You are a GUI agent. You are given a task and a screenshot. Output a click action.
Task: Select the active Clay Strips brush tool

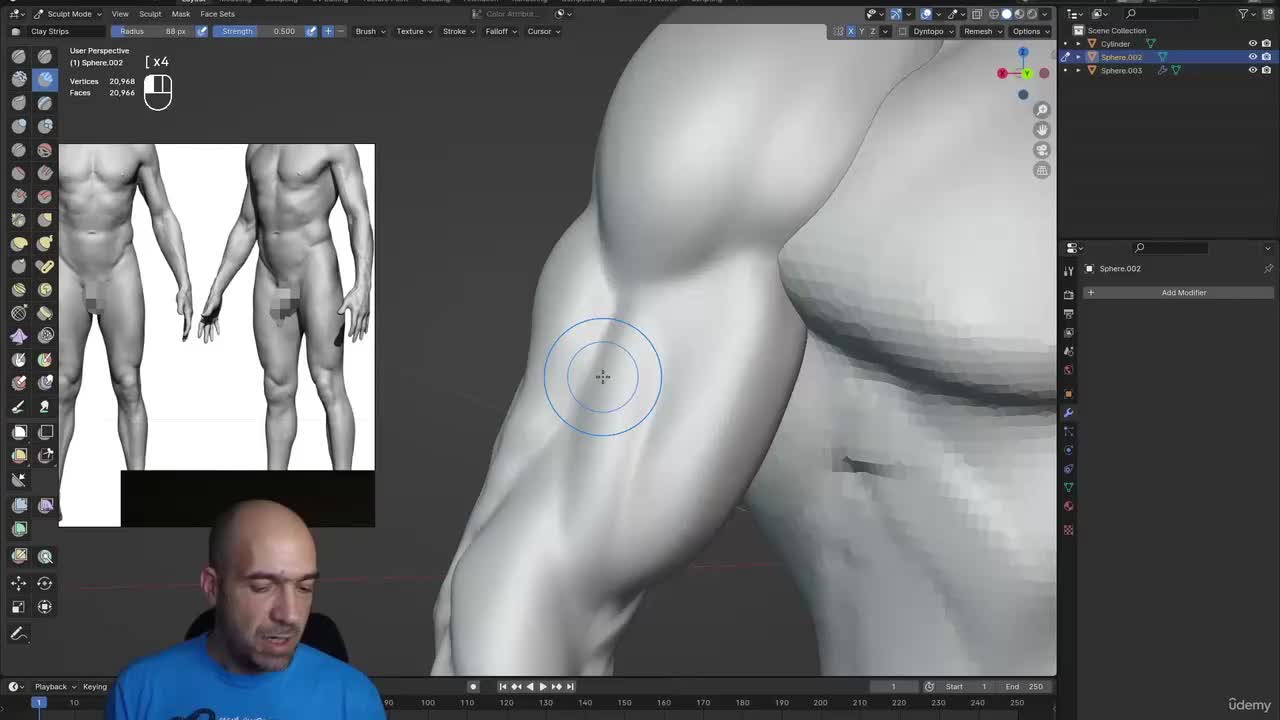[45, 80]
